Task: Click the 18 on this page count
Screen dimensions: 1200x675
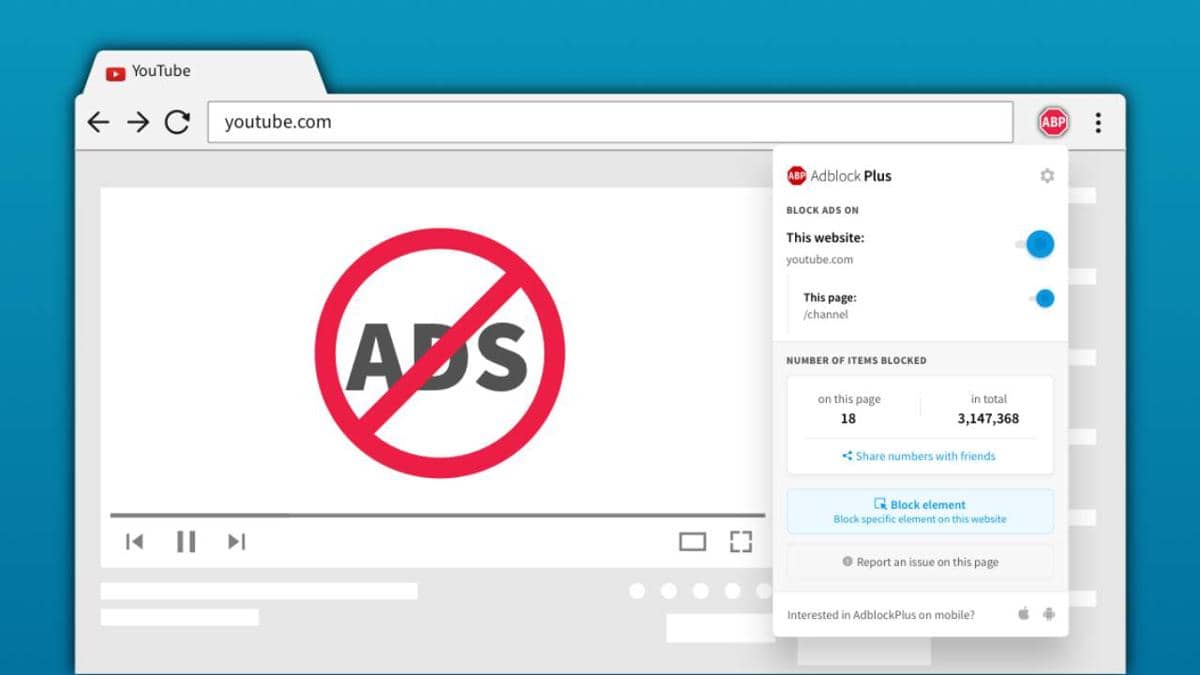Action: pos(848,419)
